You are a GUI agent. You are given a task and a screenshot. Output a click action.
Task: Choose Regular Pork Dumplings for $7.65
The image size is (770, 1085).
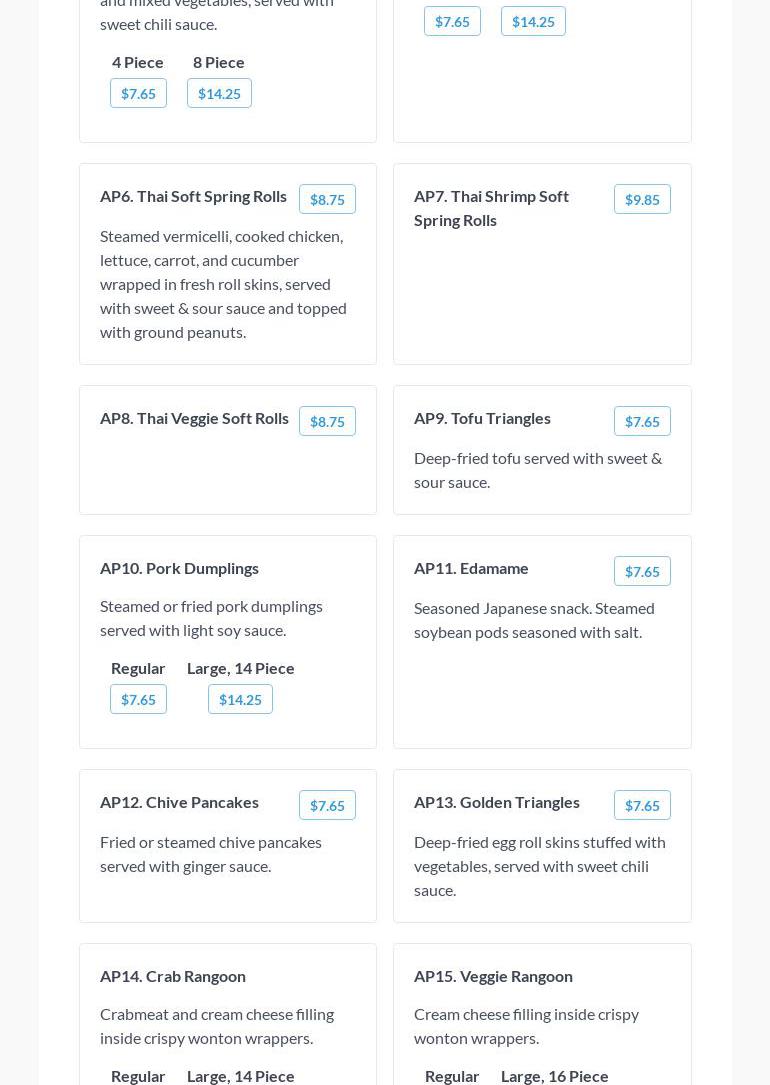click(x=138, y=700)
